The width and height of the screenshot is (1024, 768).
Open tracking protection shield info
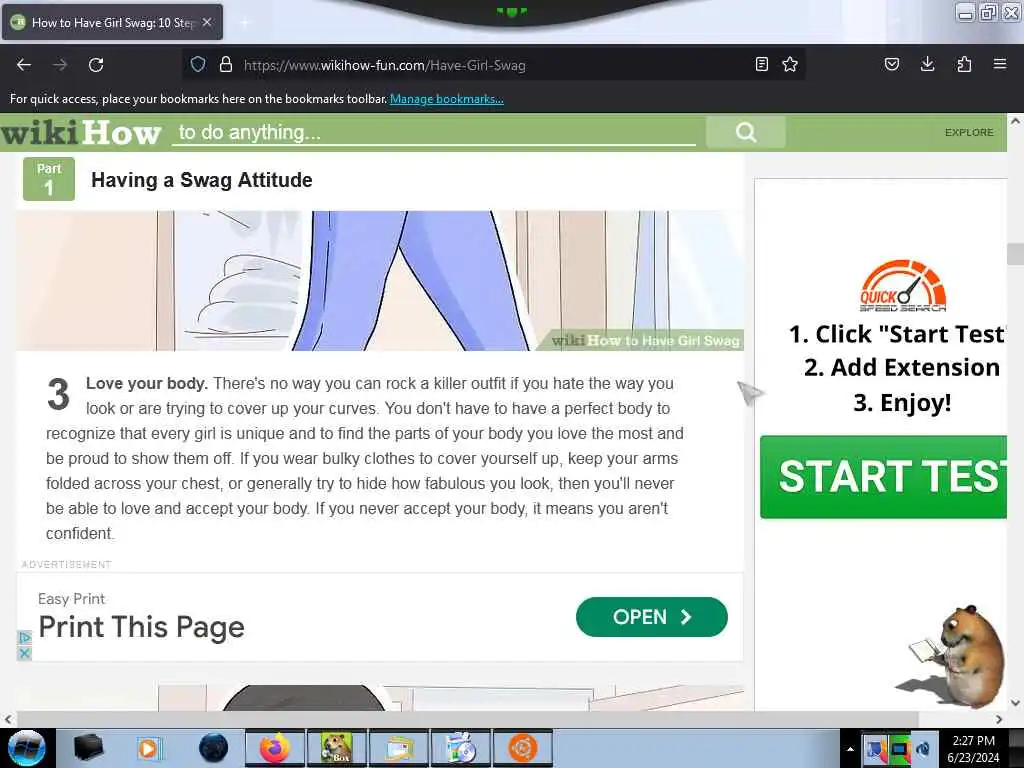click(x=198, y=65)
